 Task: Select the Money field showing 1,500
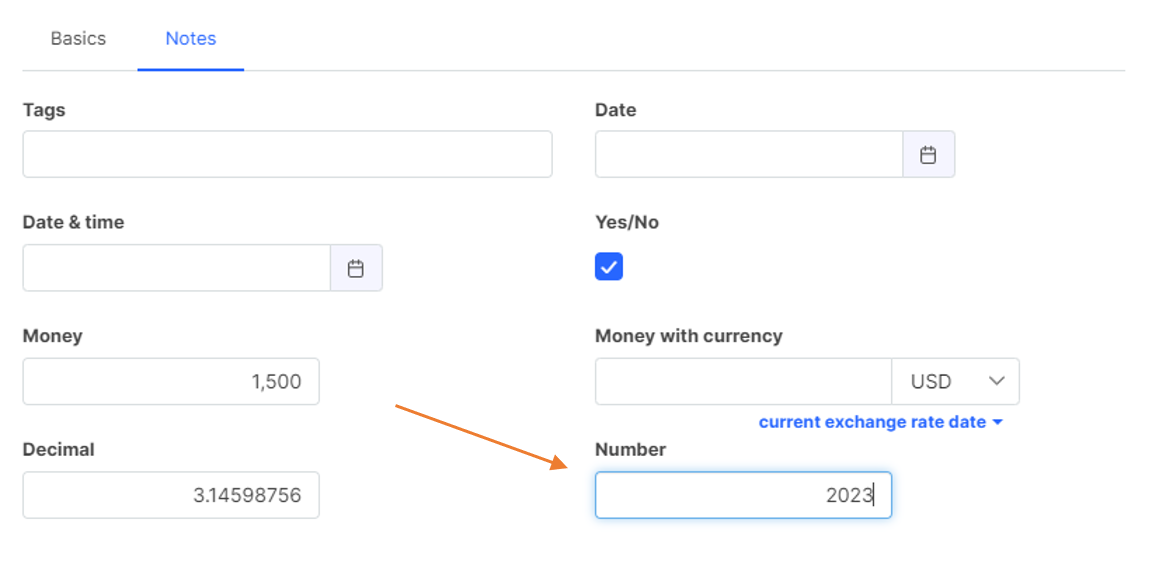[x=171, y=381]
